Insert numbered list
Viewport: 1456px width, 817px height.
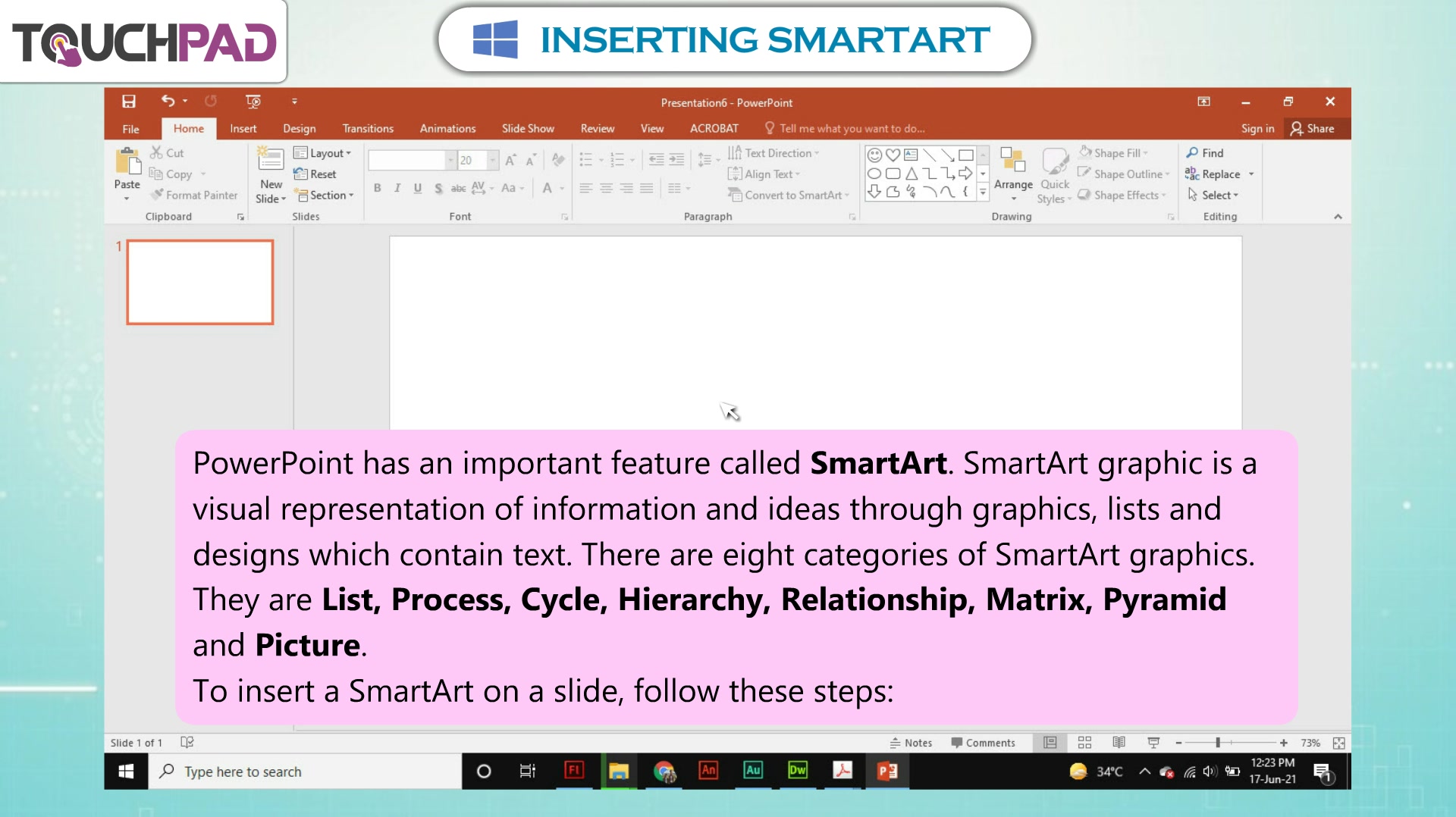(617, 160)
